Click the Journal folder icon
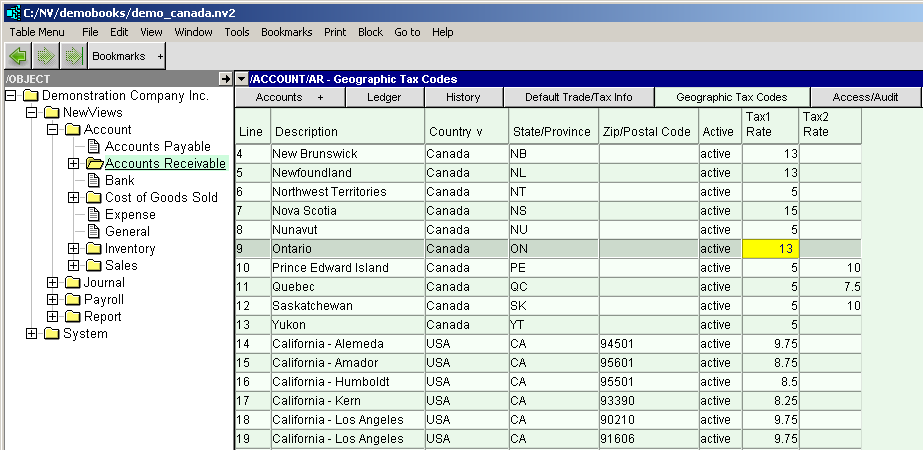 [74, 283]
